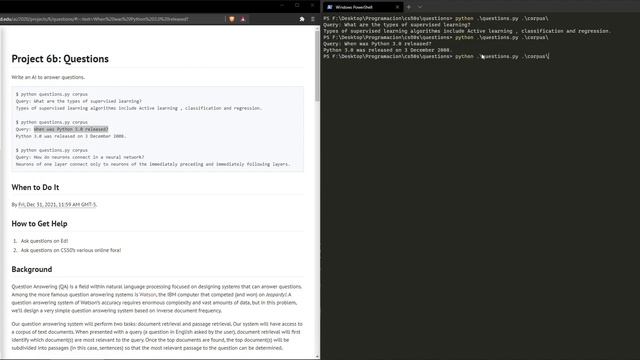
Task: Click 'Ask questions on Ed!' list item
Action: pos(44,241)
